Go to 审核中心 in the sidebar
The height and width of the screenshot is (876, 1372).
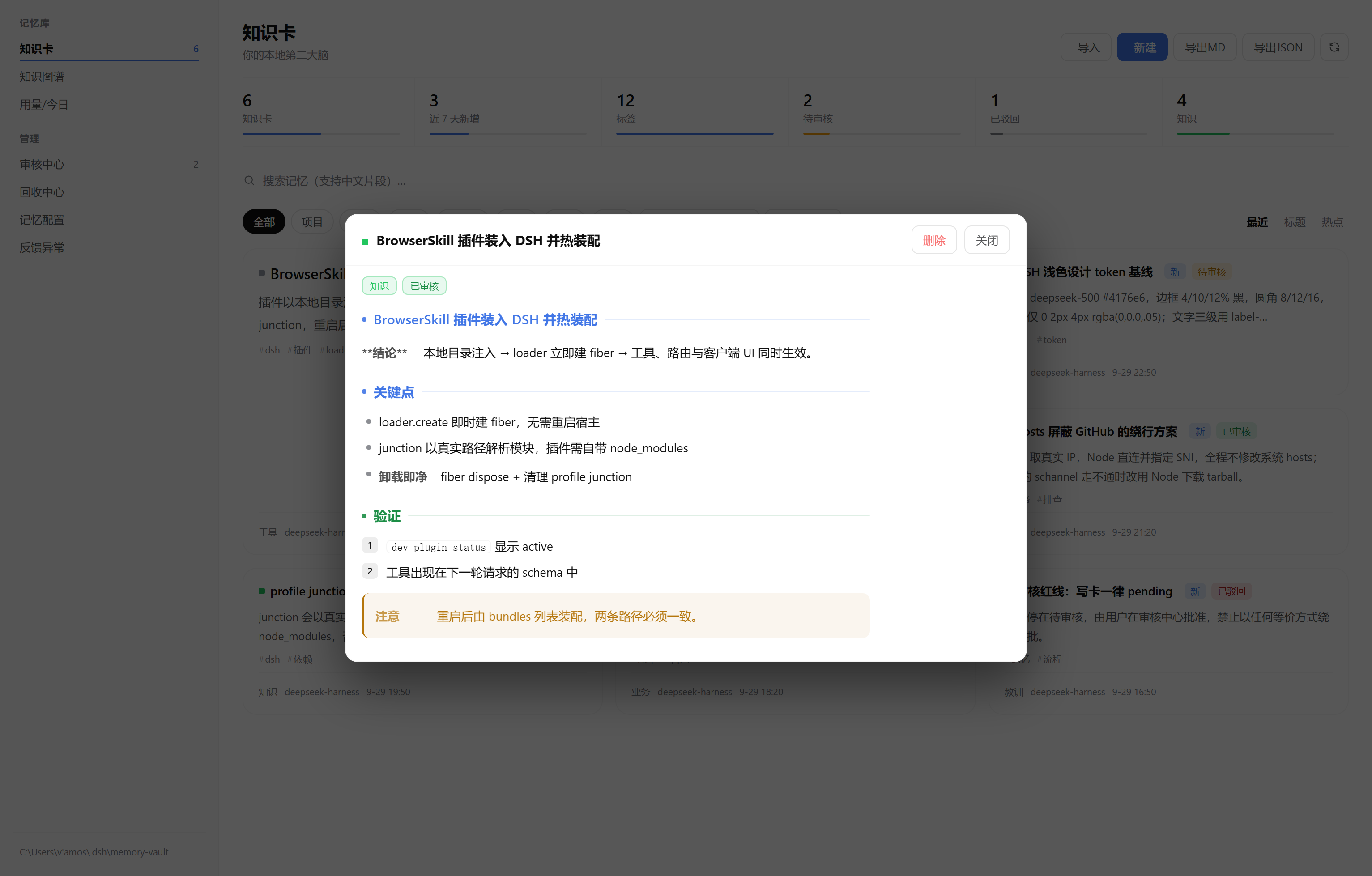coord(109,165)
